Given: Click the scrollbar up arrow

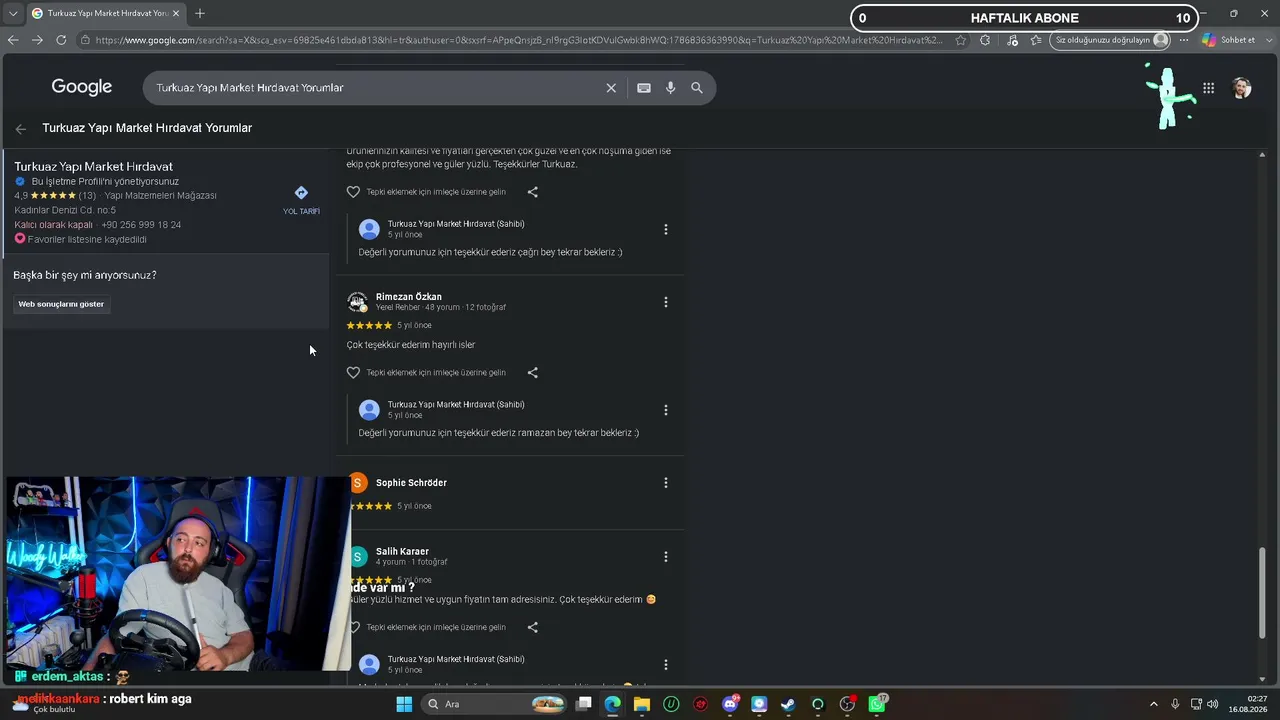Looking at the screenshot, I should coord(1262,155).
